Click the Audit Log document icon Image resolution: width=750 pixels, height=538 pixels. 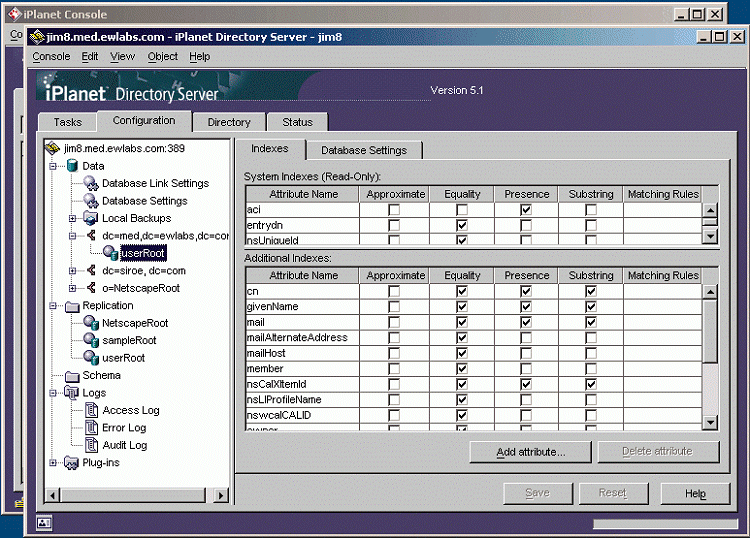(91, 445)
